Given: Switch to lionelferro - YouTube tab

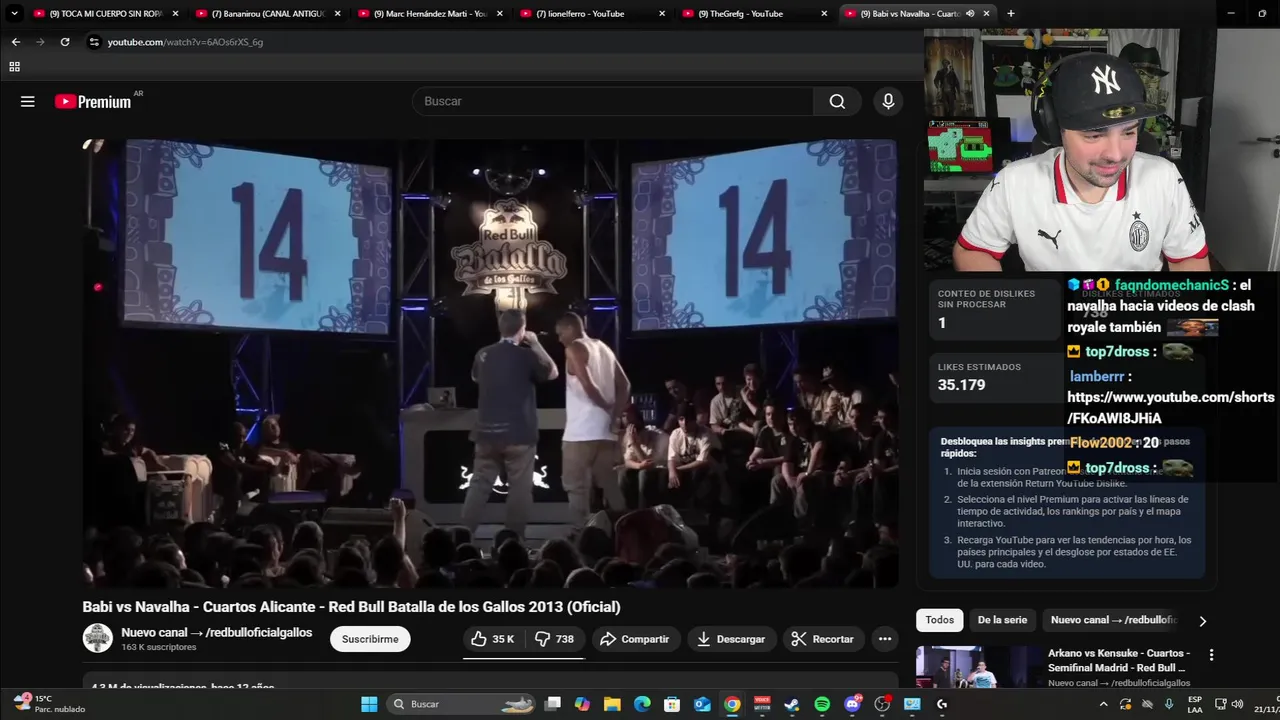Looking at the screenshot, I should click(x=591, y=14).
